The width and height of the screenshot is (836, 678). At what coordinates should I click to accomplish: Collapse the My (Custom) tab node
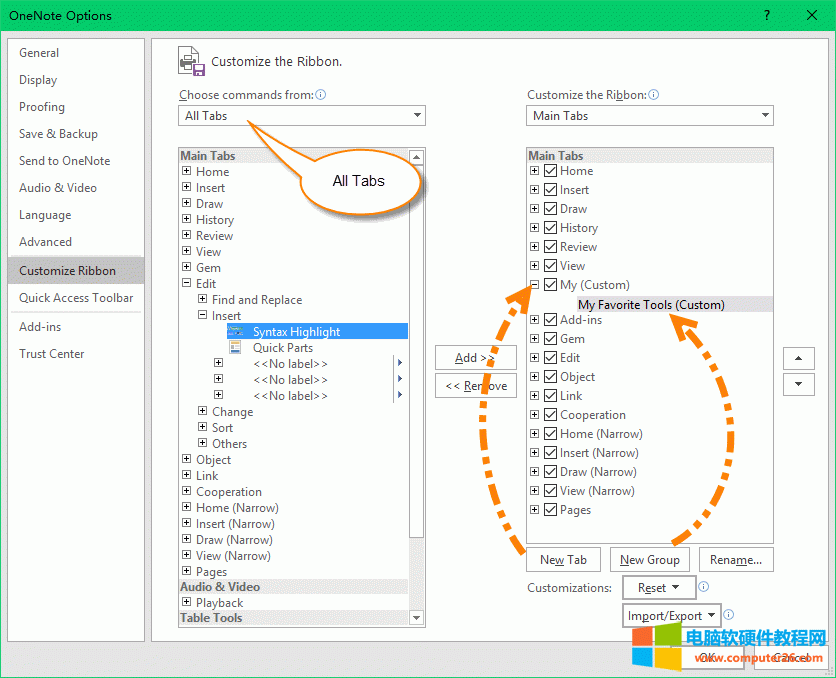pos(535,285)
